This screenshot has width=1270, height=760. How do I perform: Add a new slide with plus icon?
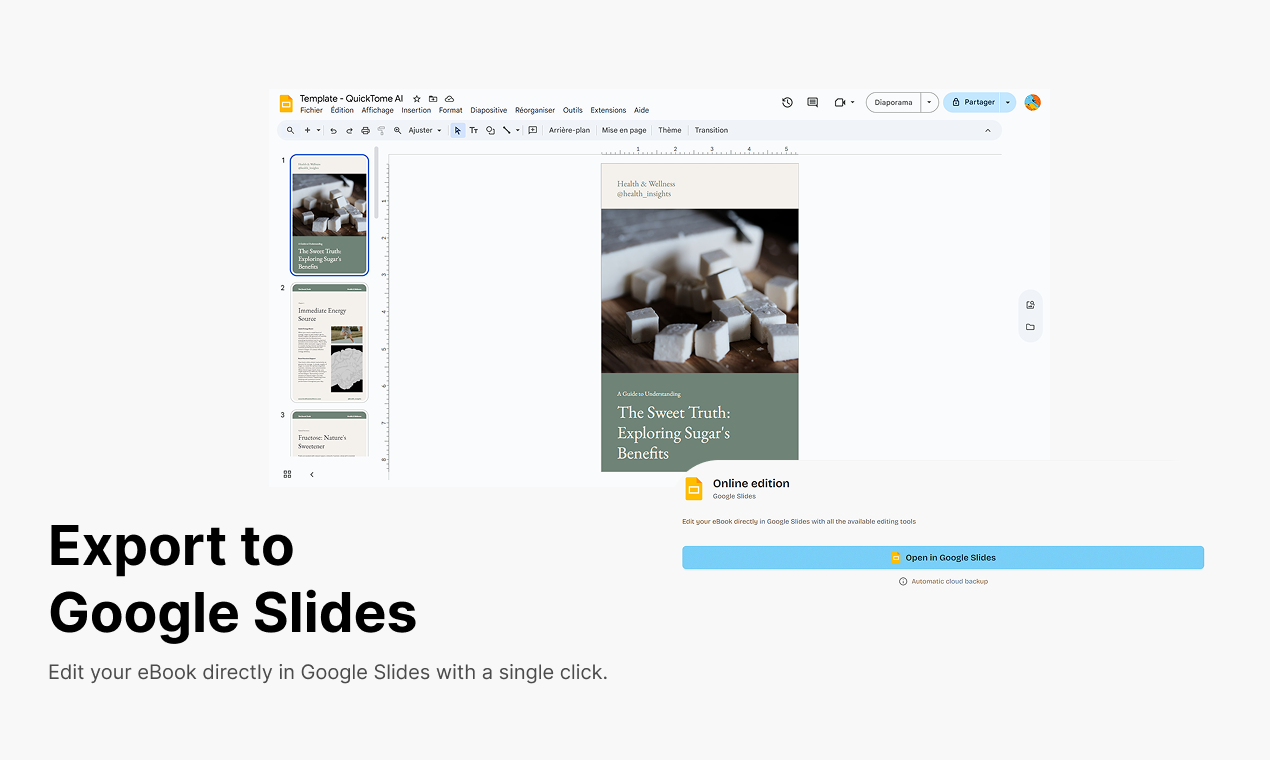tap(308, 130)
